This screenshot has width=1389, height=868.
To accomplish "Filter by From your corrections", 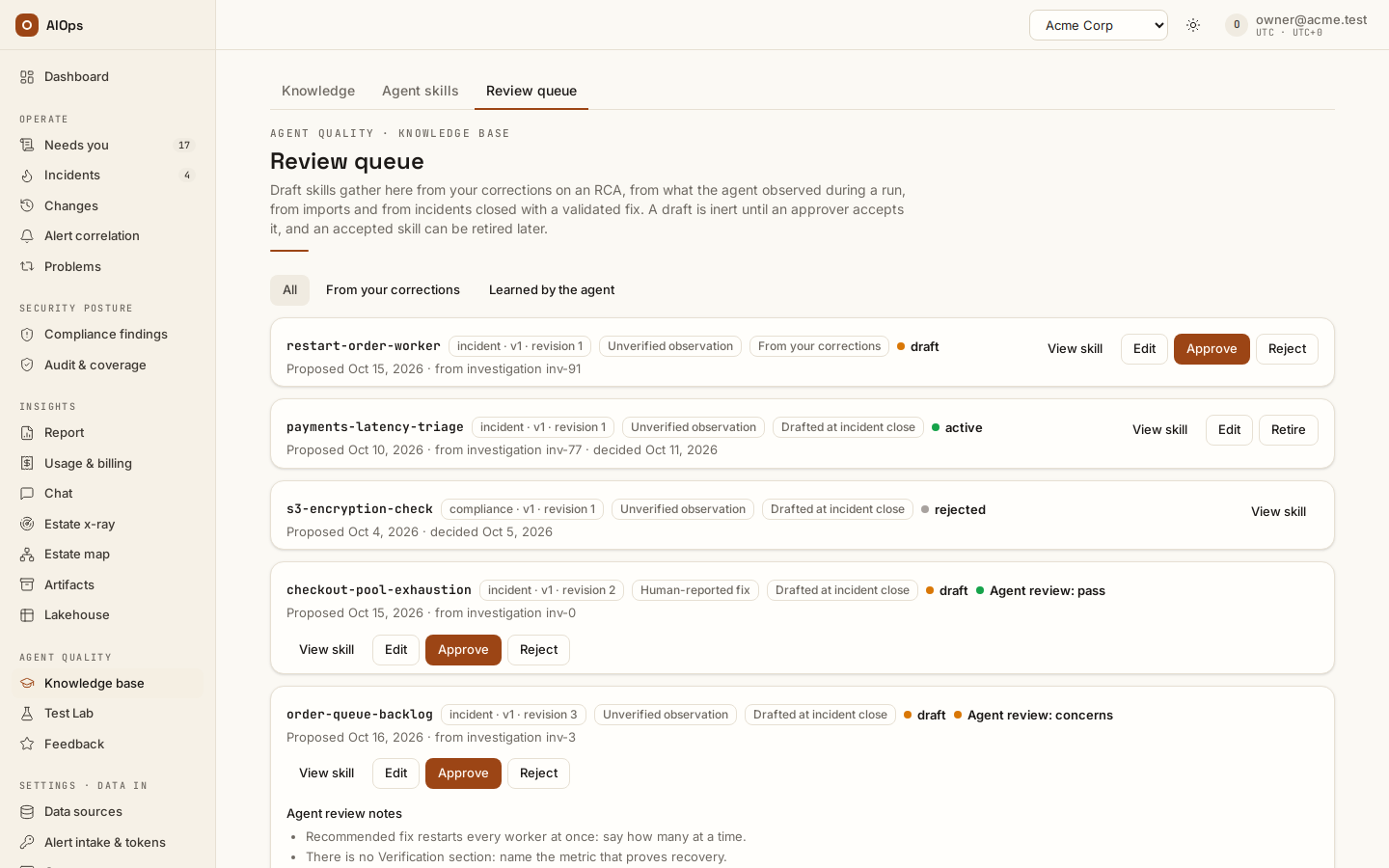I will (393, 290).
